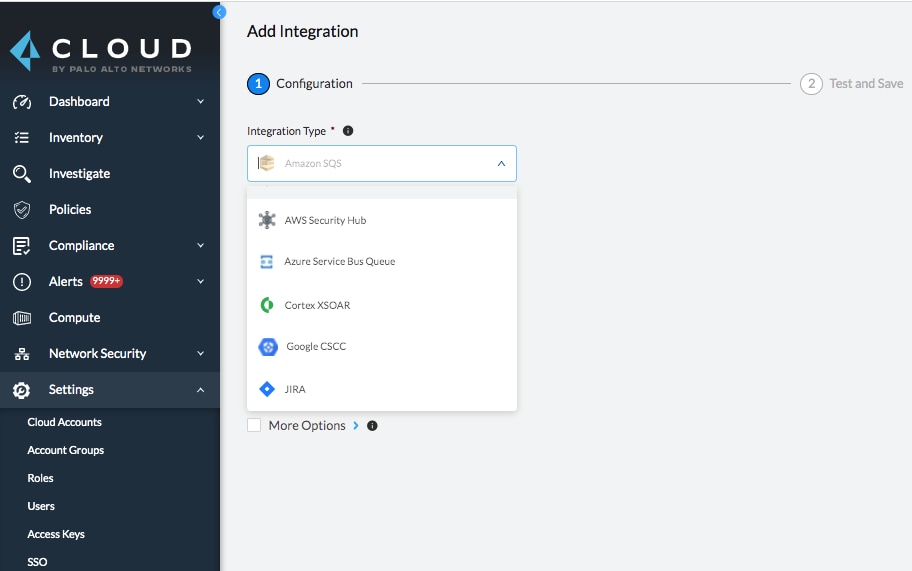This screenshot has width=912, height=571.
Task: Collapse the sidebar with the blue arrow
Action: coord(219,12)
